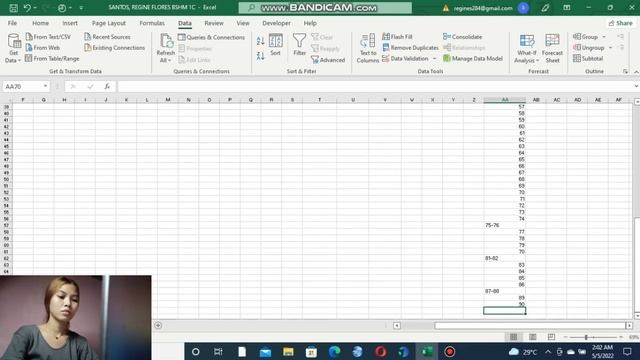Sort A to Z ascending

click(x=260, y=40)
